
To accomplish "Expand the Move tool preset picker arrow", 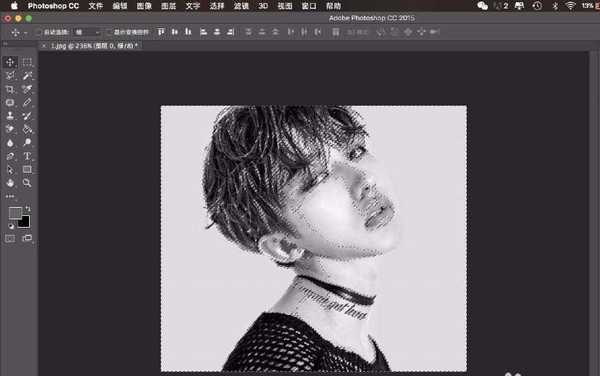I will pos(26,33).
